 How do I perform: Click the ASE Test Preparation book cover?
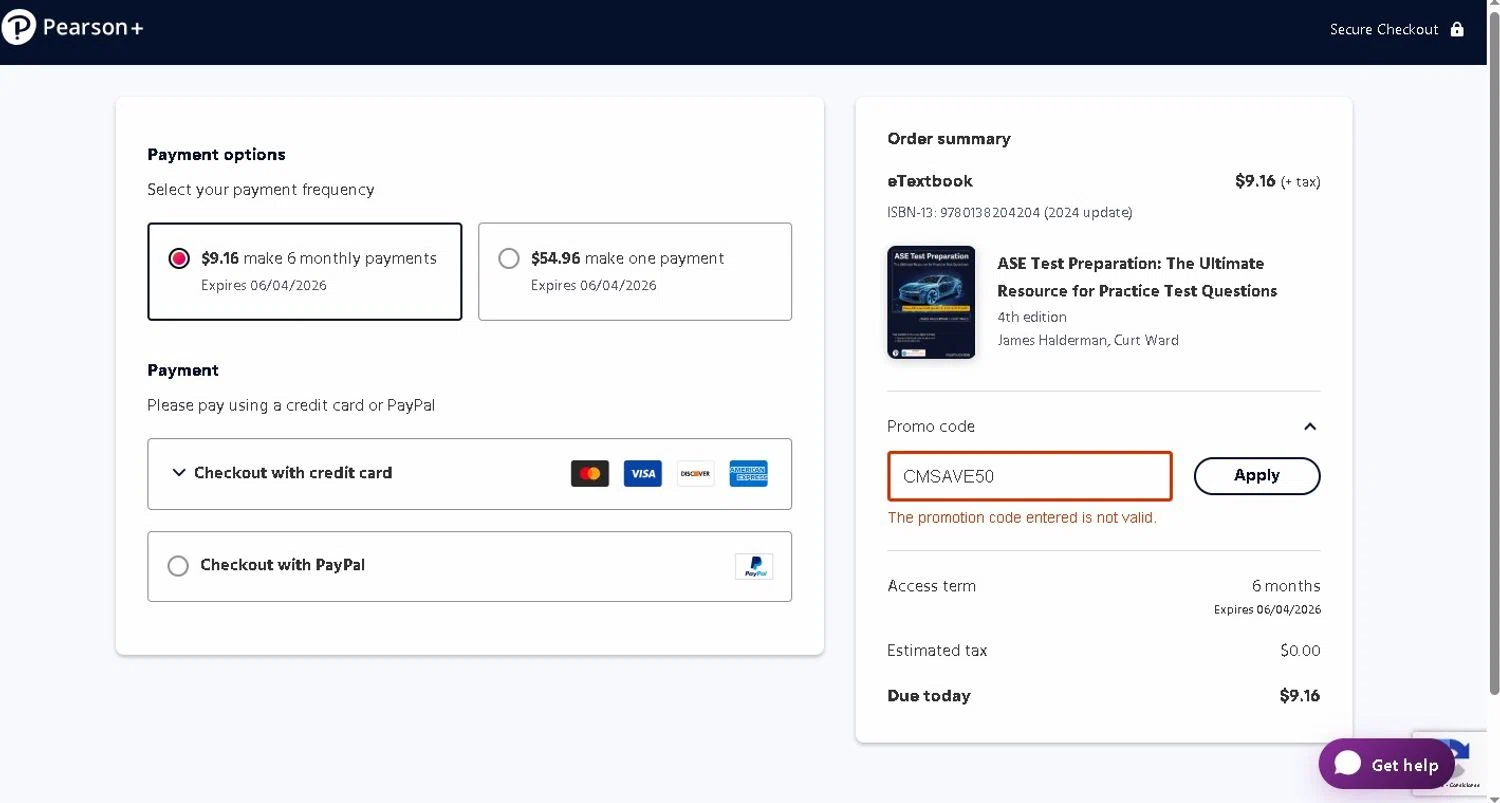[x=931, y=302]
